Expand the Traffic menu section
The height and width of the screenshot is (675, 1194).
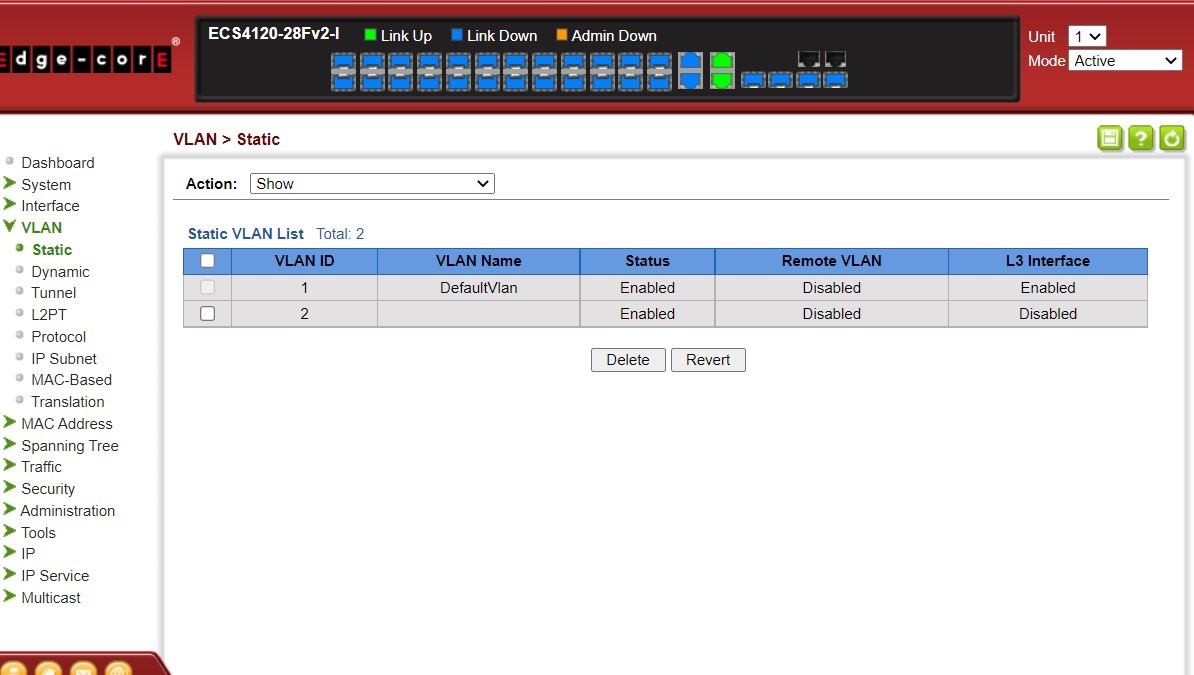point(41,467)
